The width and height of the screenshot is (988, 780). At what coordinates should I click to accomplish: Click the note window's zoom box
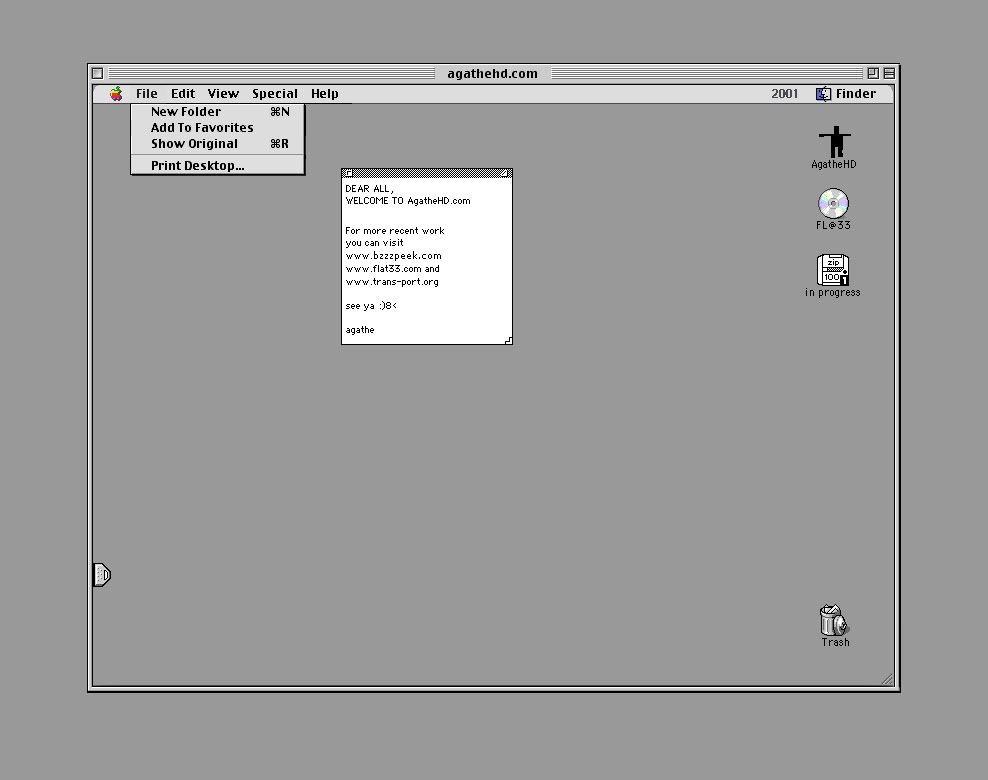click(x=504, y=173)
